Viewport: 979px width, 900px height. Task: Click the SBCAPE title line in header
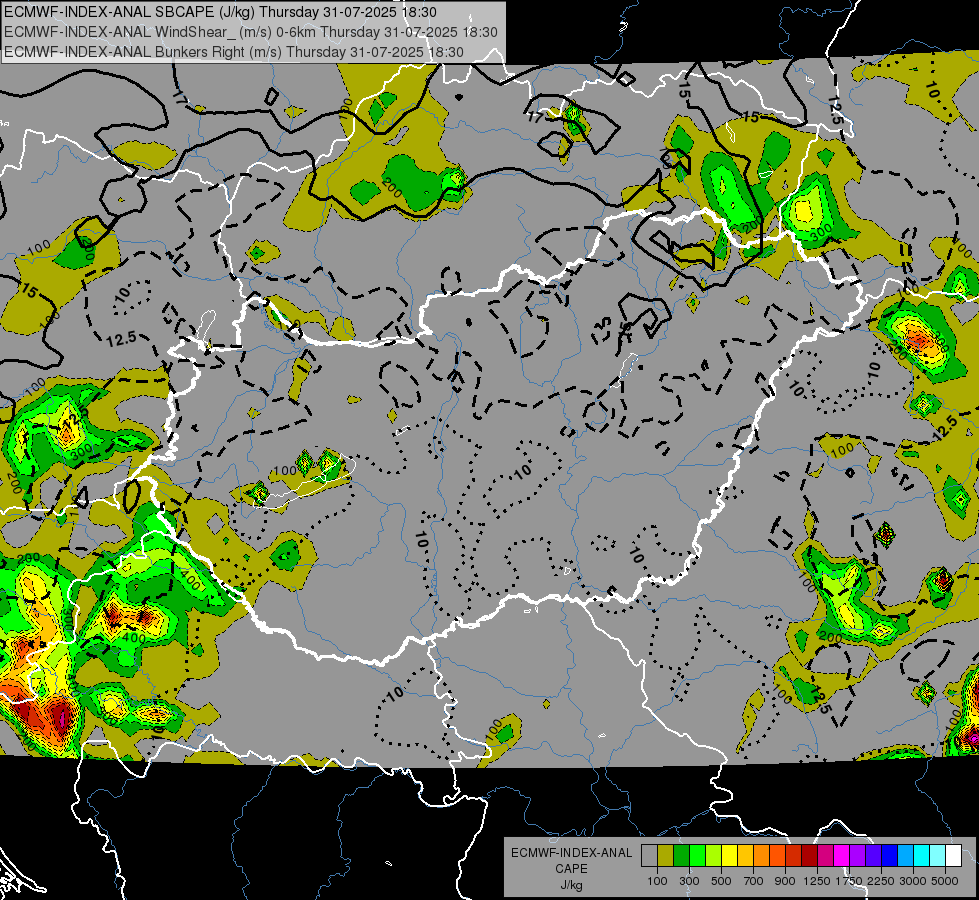(220, 12)
